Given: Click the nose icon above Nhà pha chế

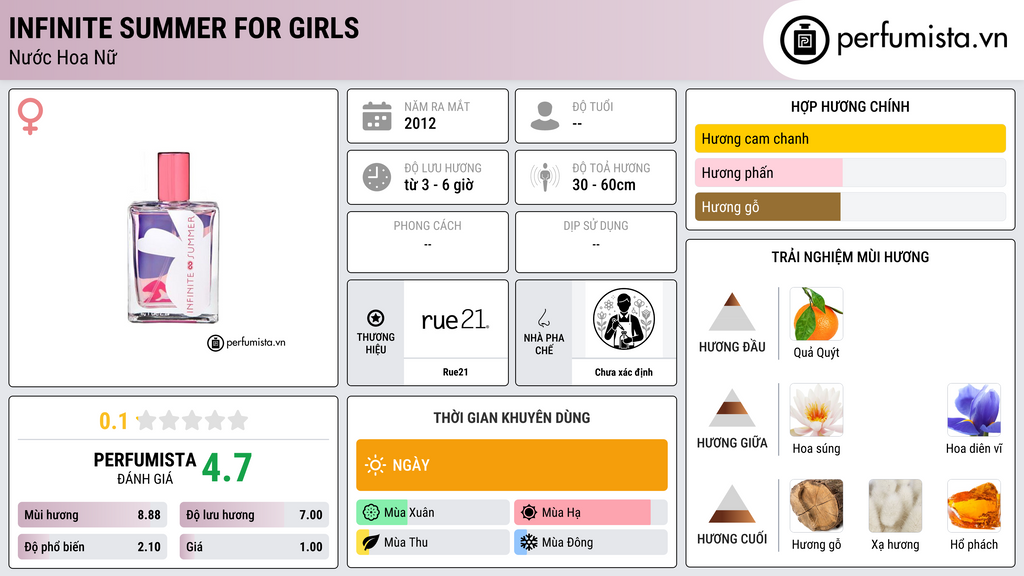Looking at the screenshot, I should (x=543, y=318).
